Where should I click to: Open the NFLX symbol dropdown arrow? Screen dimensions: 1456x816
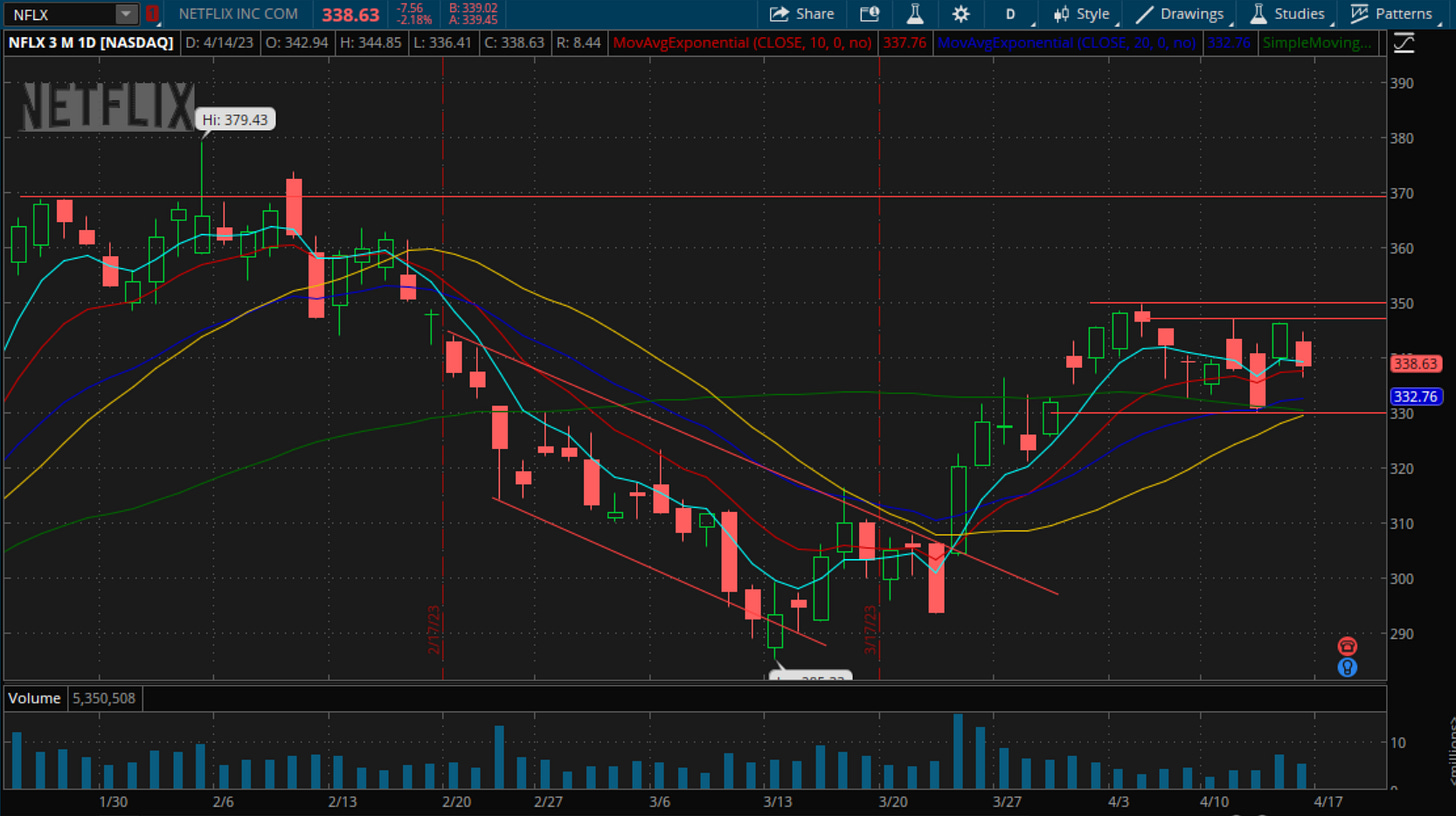tap(126, 14)
